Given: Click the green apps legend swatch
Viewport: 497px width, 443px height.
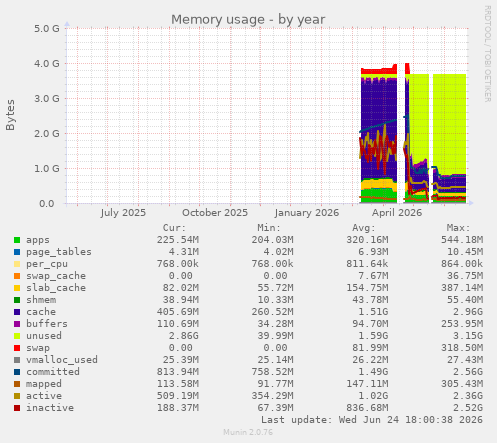Looking at the screenshot, I should tap(17, 240).
